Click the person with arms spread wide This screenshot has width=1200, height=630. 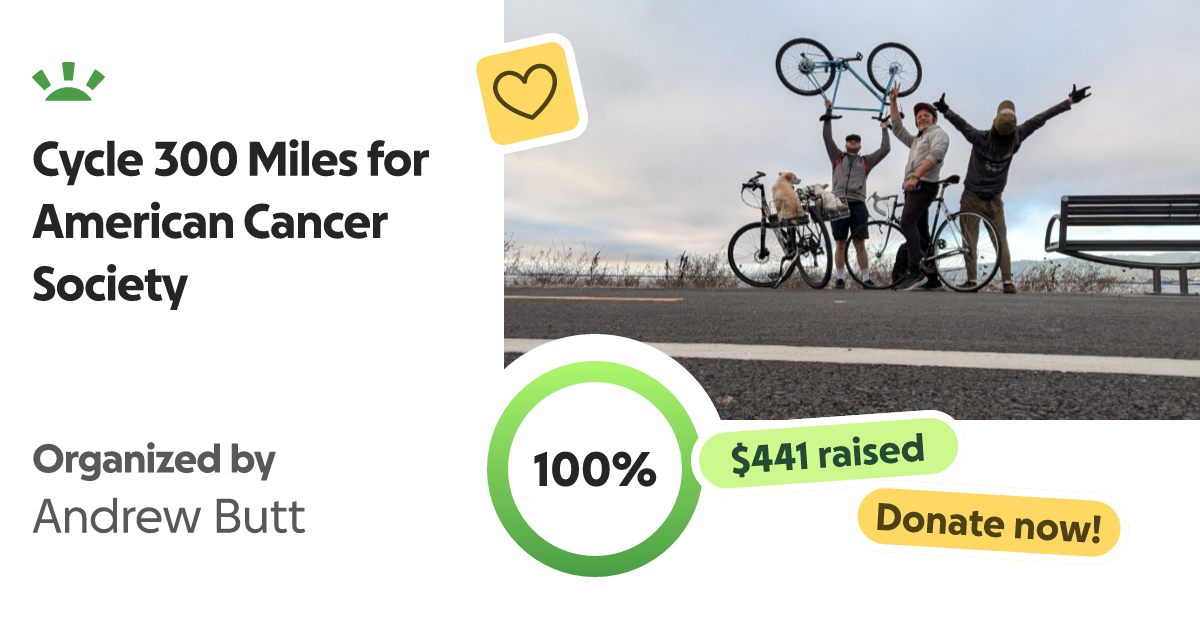pos(1002,170)
